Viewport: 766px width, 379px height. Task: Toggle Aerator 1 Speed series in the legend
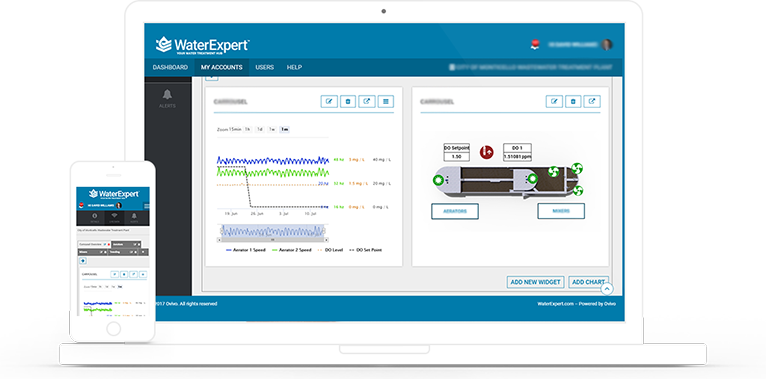244,250
